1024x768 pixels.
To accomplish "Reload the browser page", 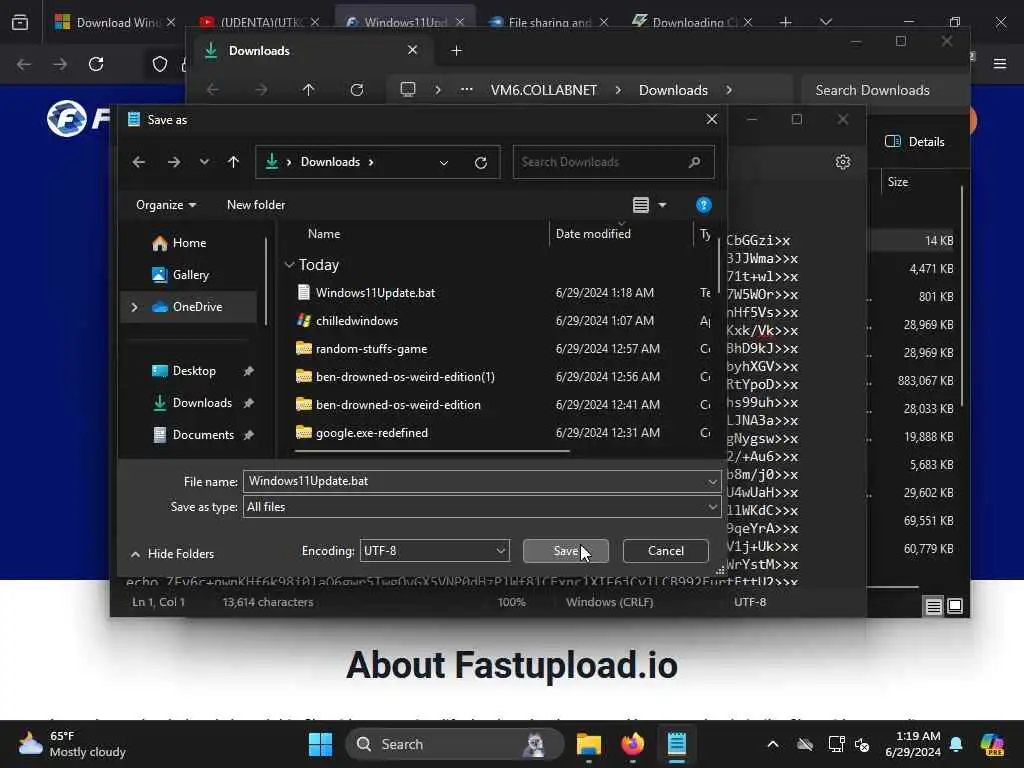I will (x=96, y=64).
